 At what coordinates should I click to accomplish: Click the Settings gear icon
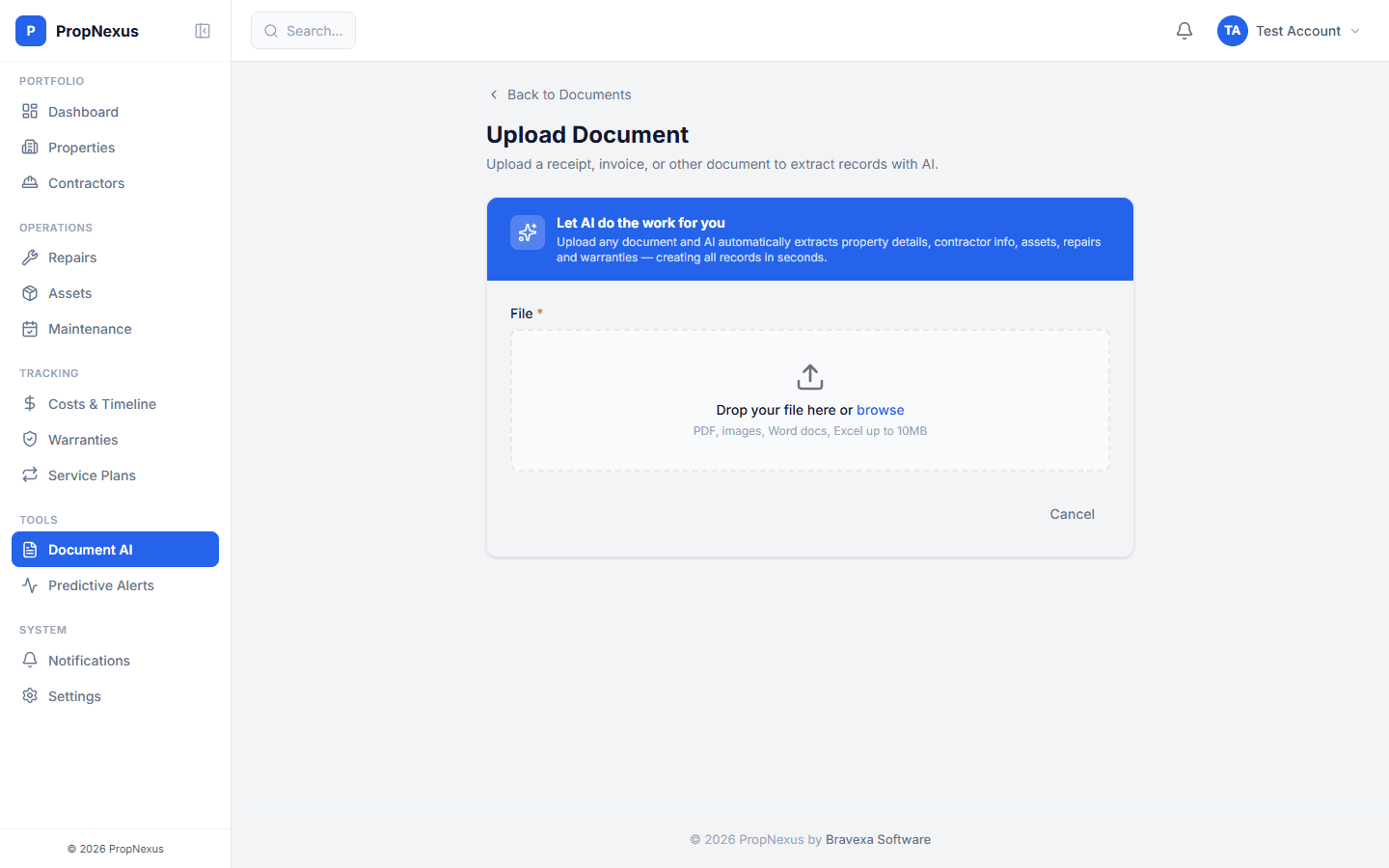click(x=30, y=695)
